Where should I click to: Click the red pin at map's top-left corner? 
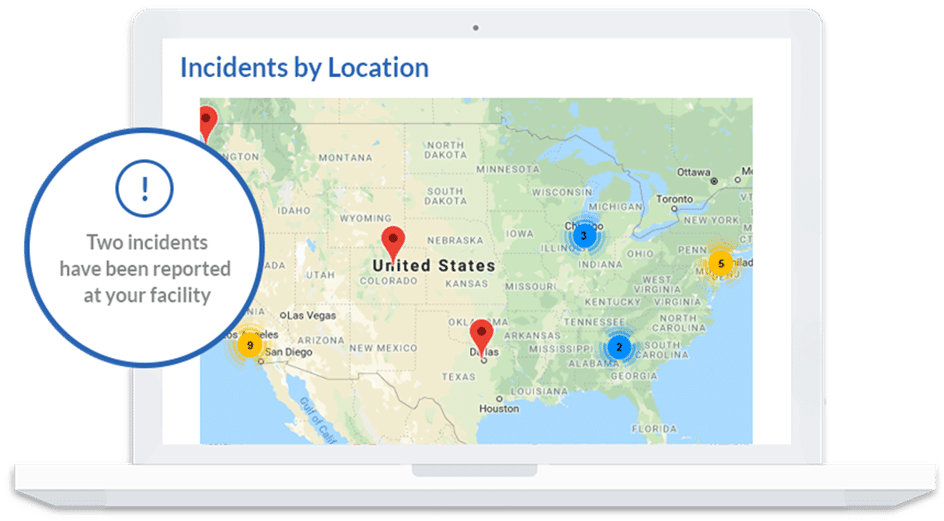[207, 122]
